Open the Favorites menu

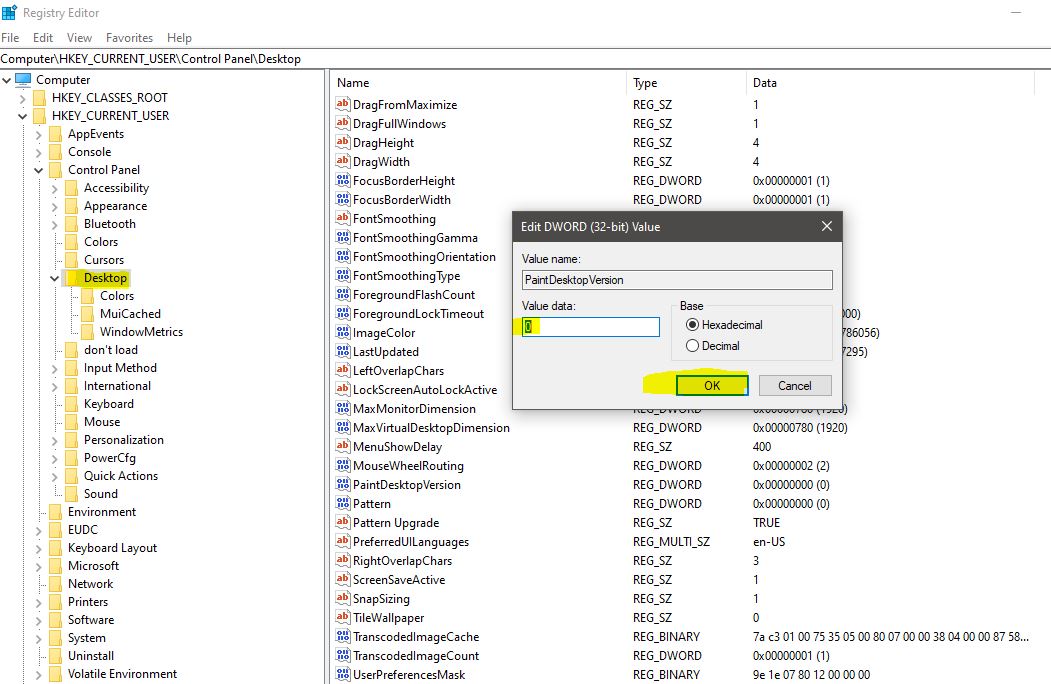129,37
